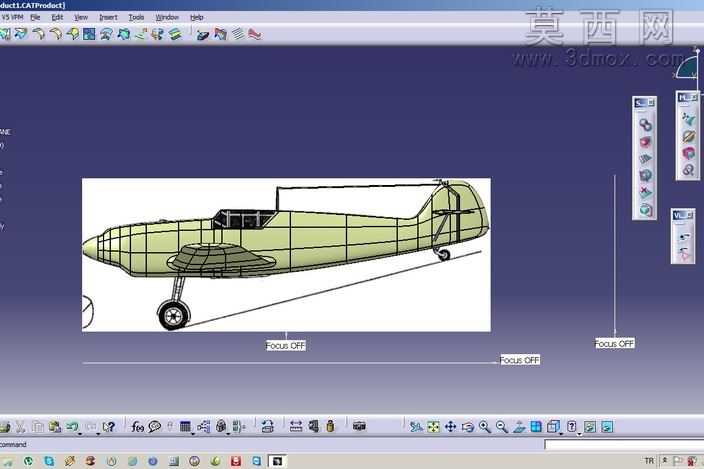Open the Help menu
This screenshot has height=469, width=704.
click(197, 17)
